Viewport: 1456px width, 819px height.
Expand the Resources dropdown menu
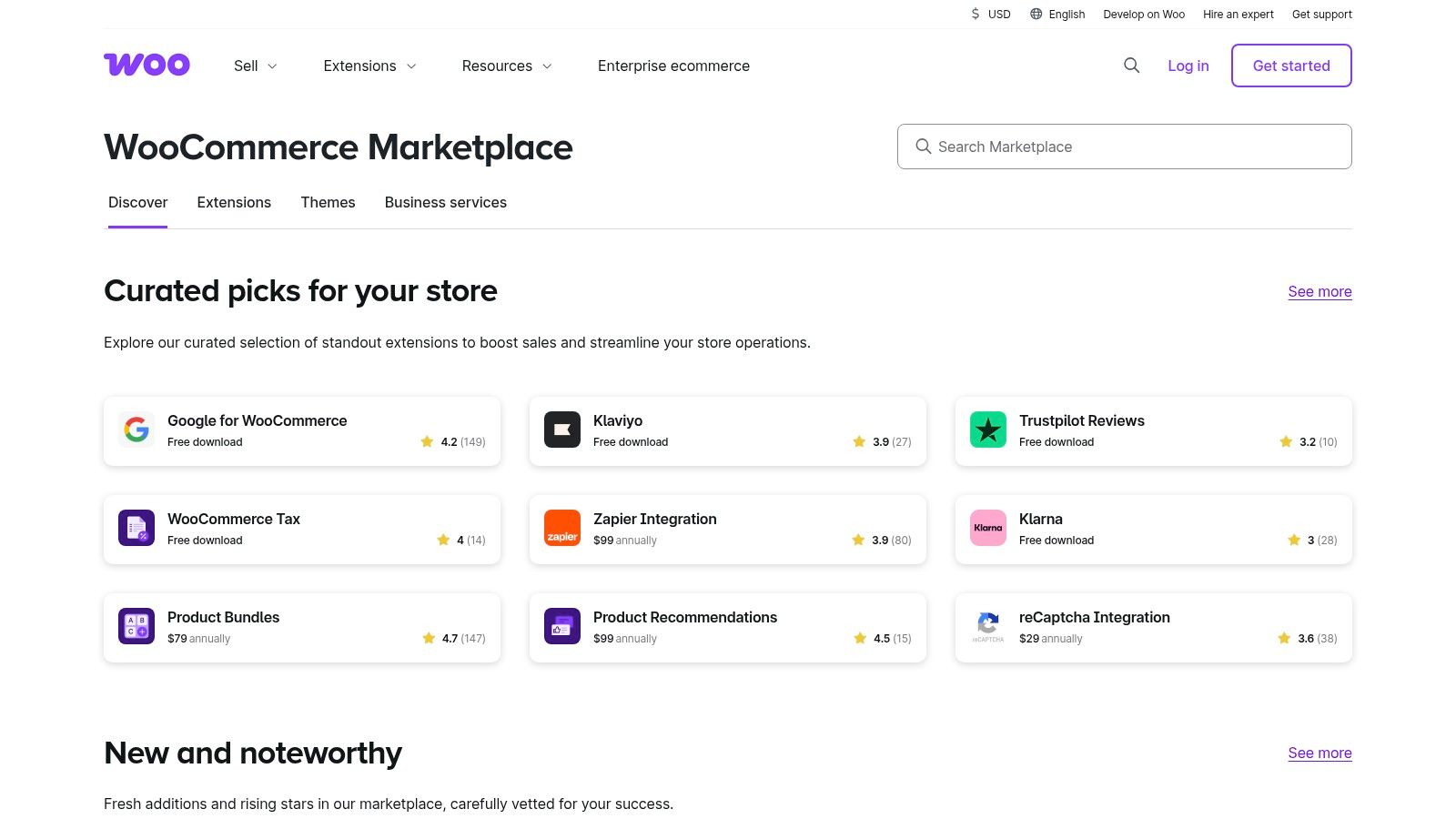tap(506, 66)
